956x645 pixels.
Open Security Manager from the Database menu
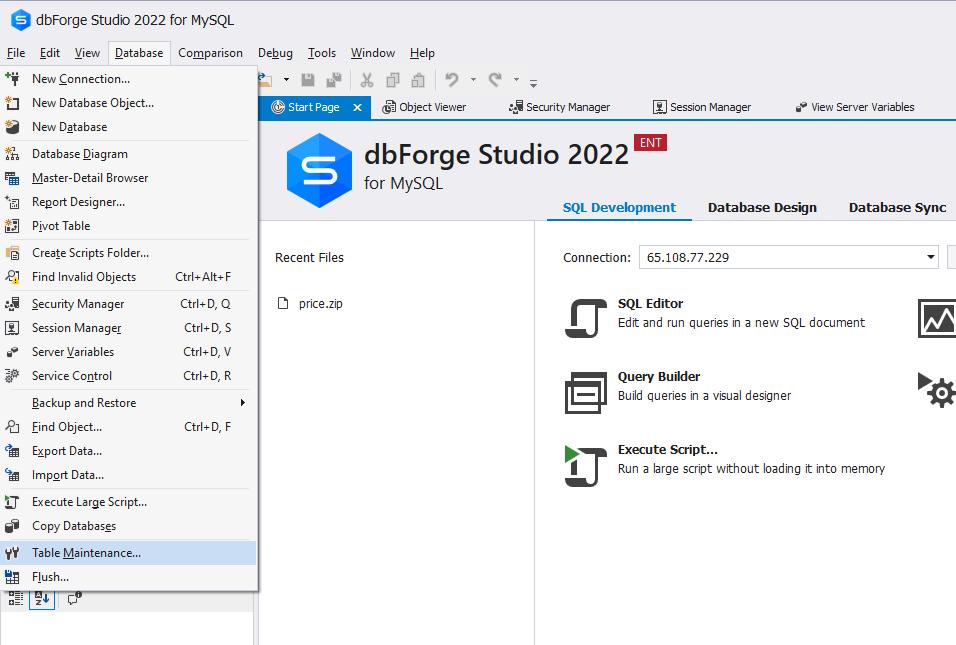[x=128, y=304]
